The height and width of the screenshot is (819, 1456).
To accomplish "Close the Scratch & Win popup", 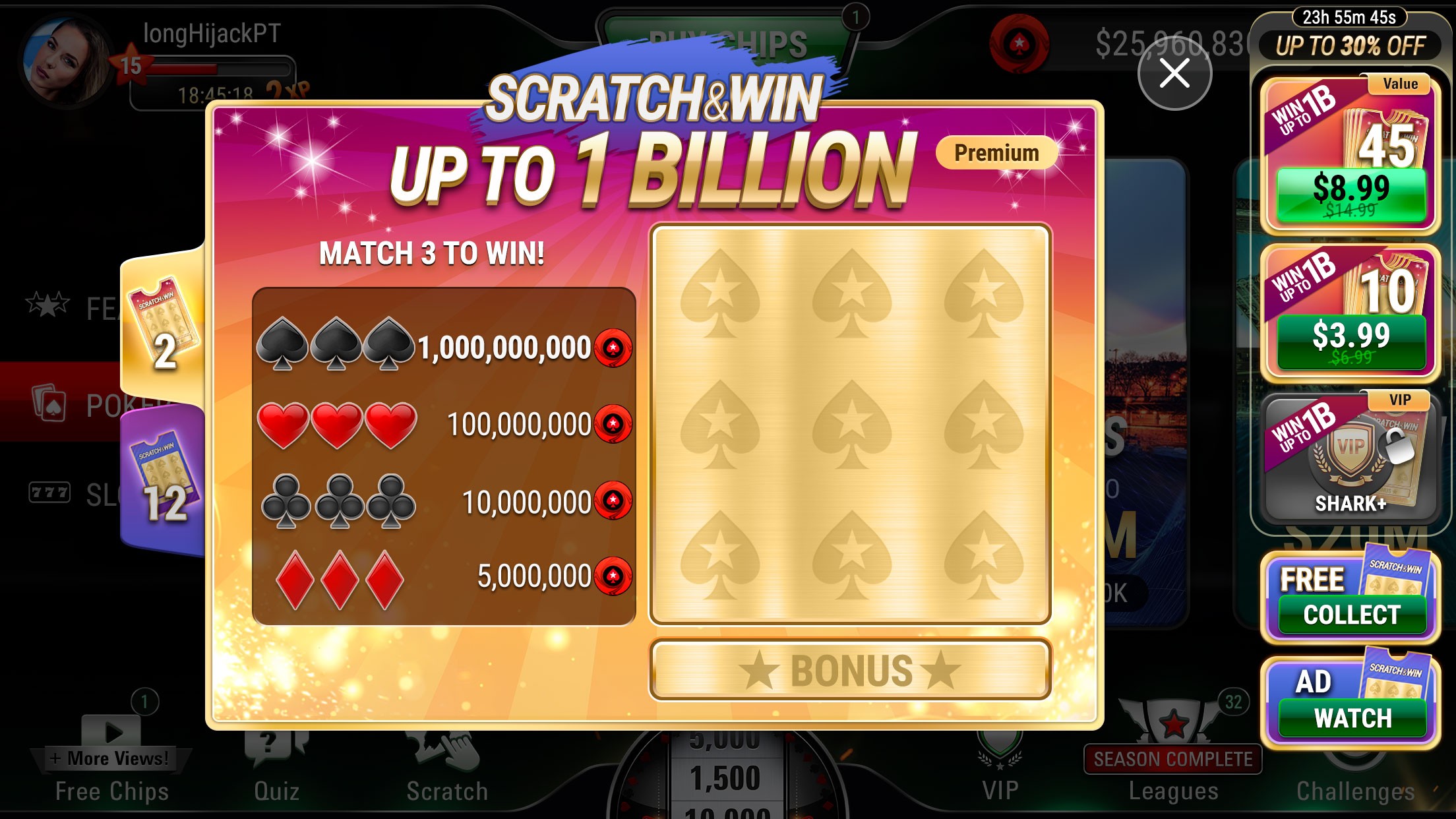I will (x=1174, y=73).
